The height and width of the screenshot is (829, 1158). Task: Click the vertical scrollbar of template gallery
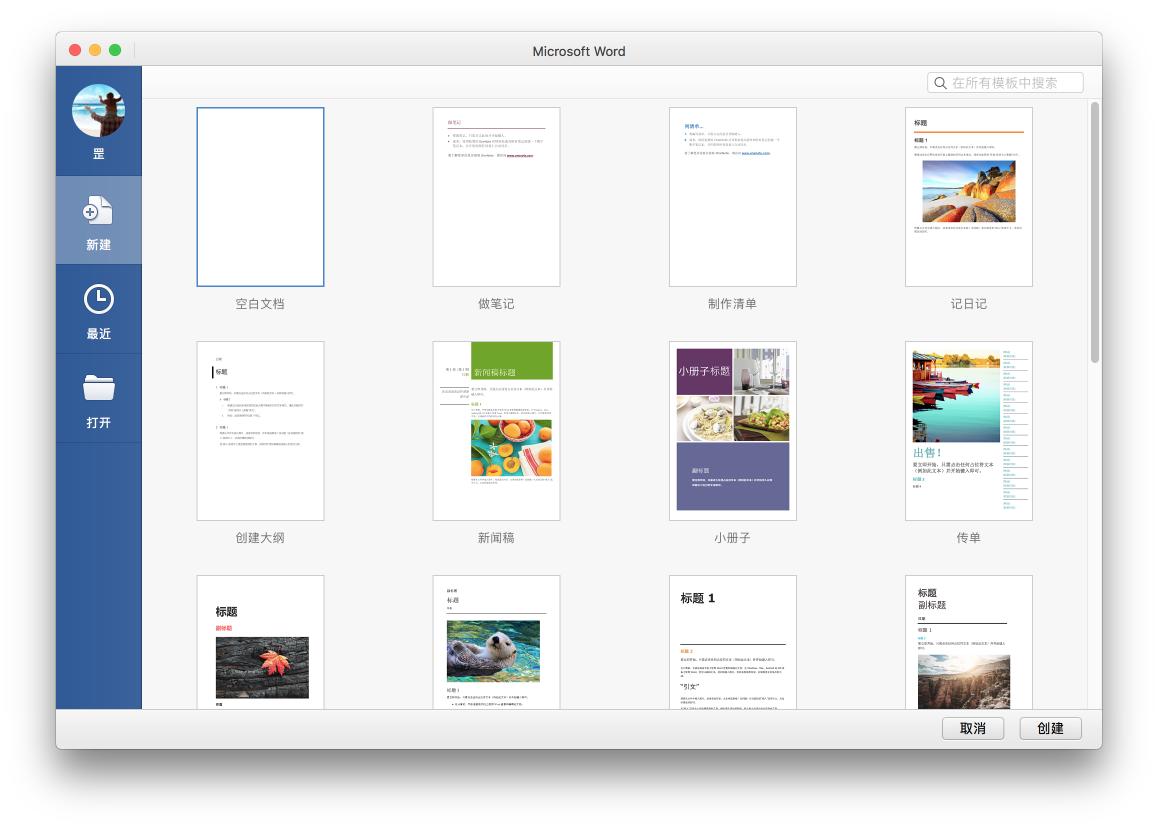tap(1094, 232)
